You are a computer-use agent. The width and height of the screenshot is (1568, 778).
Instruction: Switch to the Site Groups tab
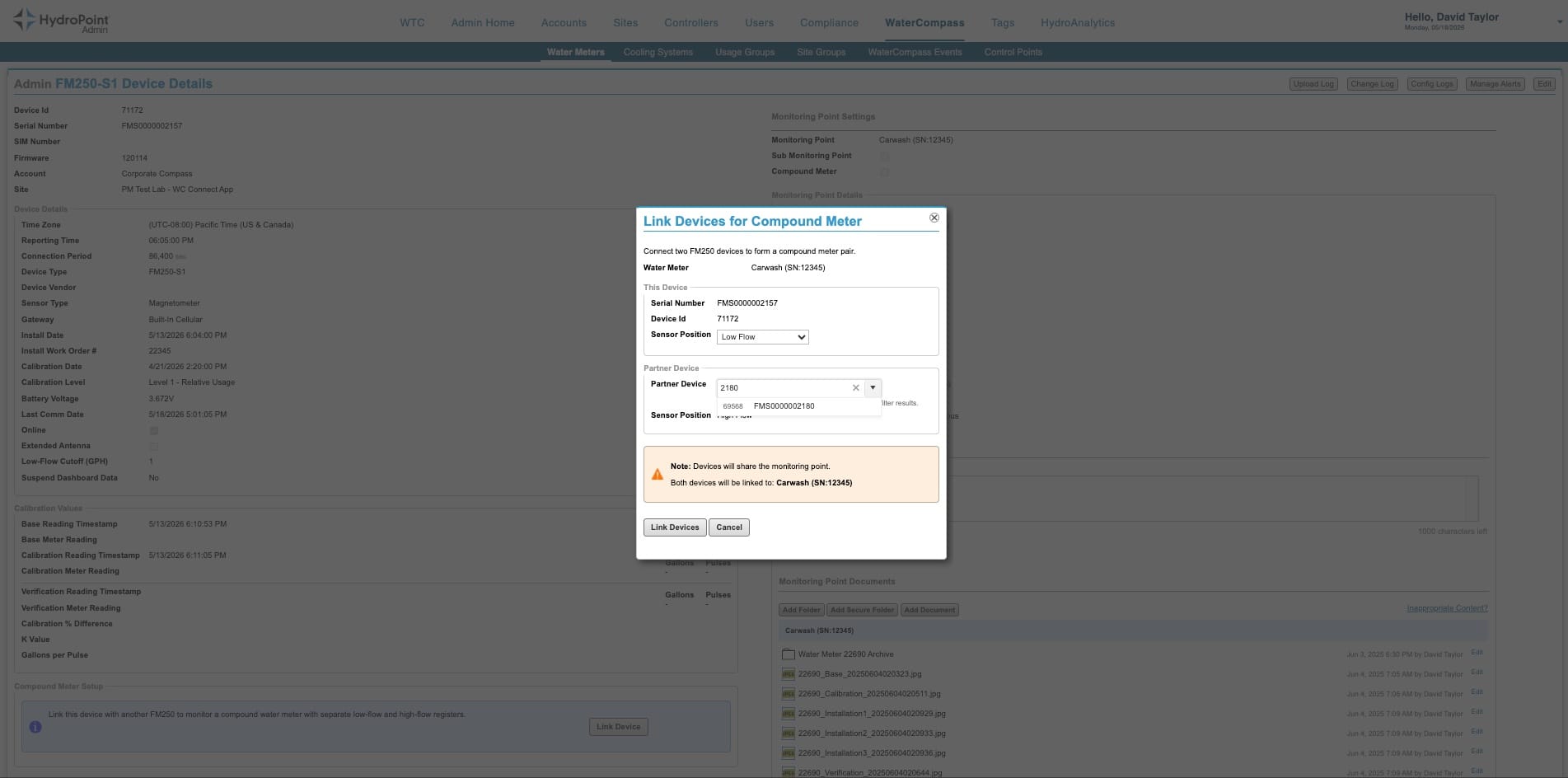coord(821,52)
